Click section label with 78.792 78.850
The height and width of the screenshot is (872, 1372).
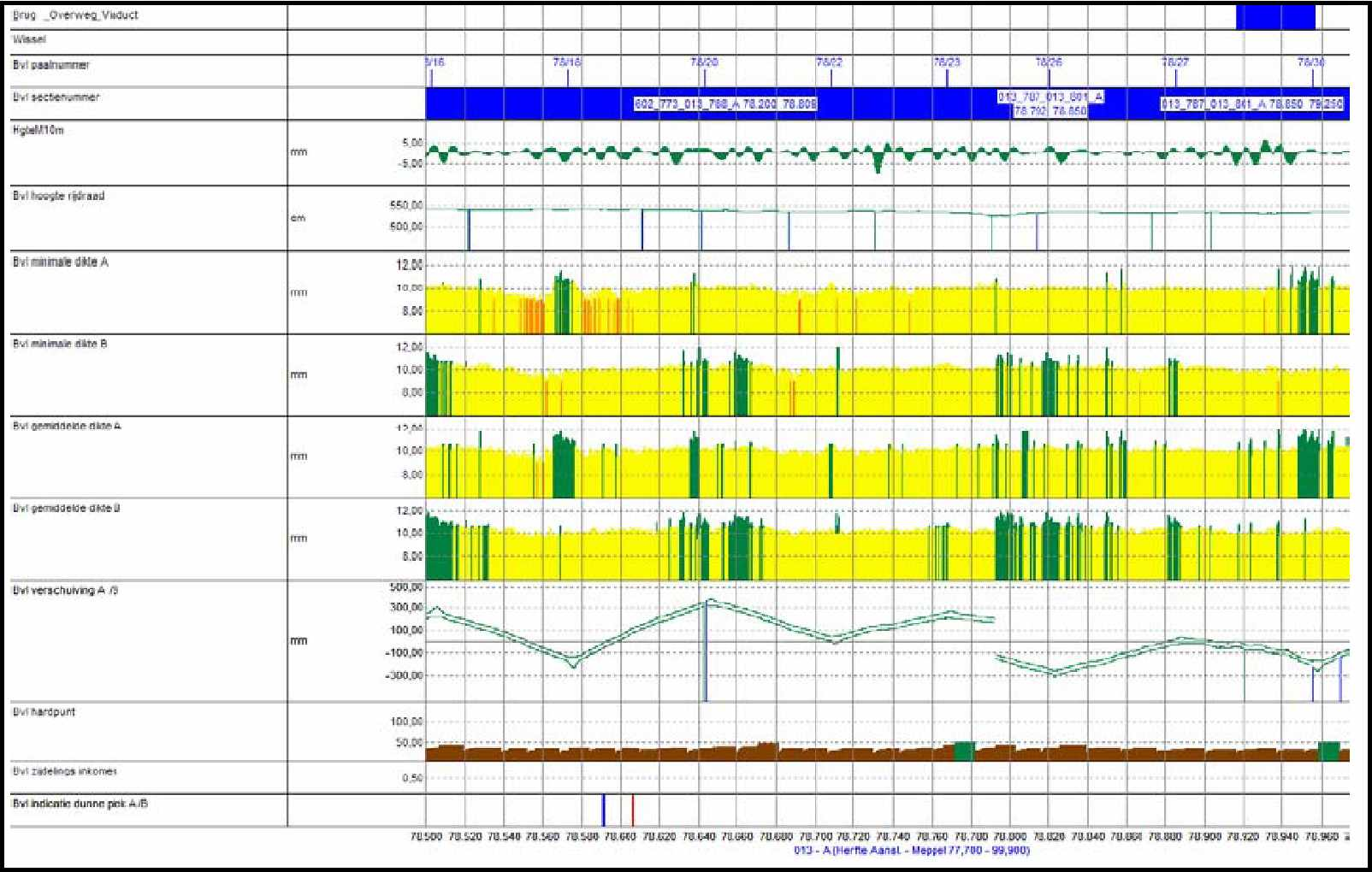click(x=1050, y=104)
